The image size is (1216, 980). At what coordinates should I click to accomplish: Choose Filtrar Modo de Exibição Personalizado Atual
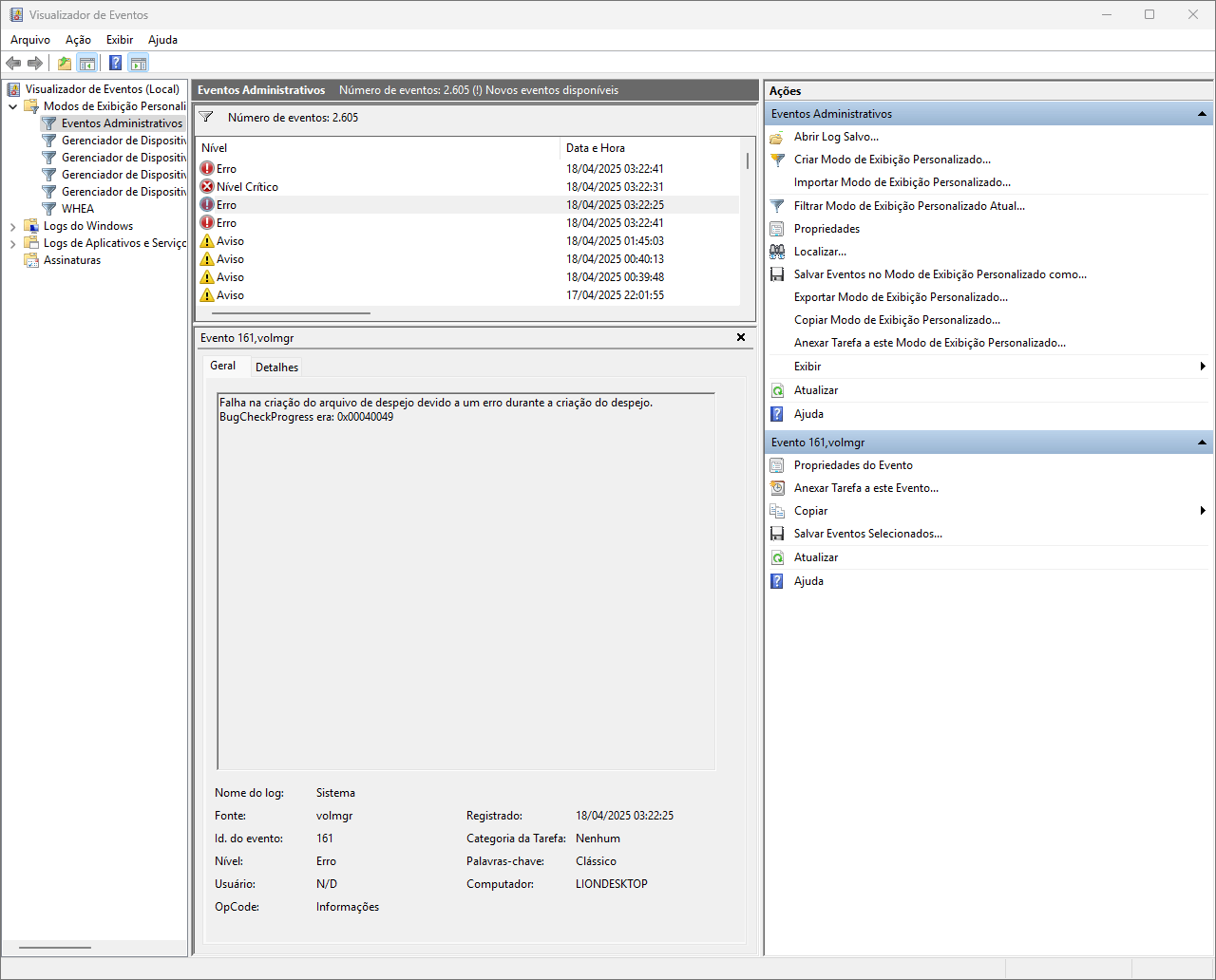pos(909,206)
